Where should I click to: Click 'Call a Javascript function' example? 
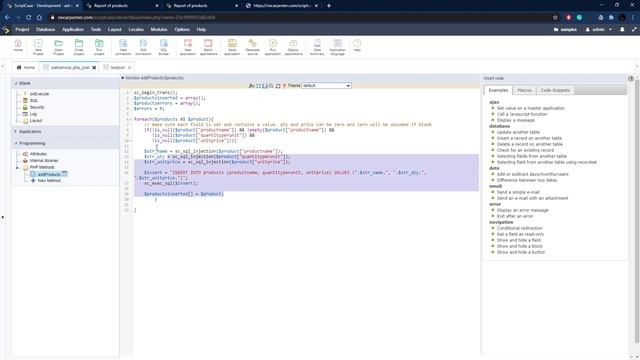[x=522, y=114]
